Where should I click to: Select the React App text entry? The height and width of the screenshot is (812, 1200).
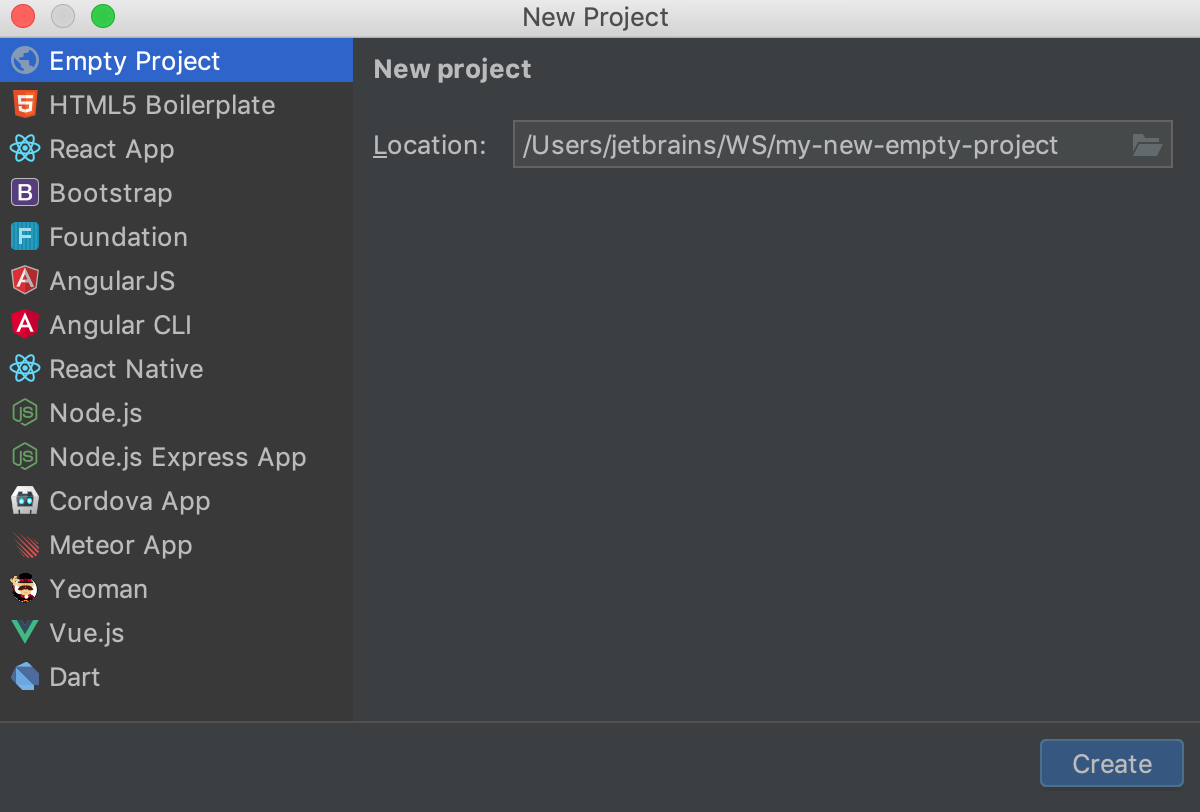[112, 149]
